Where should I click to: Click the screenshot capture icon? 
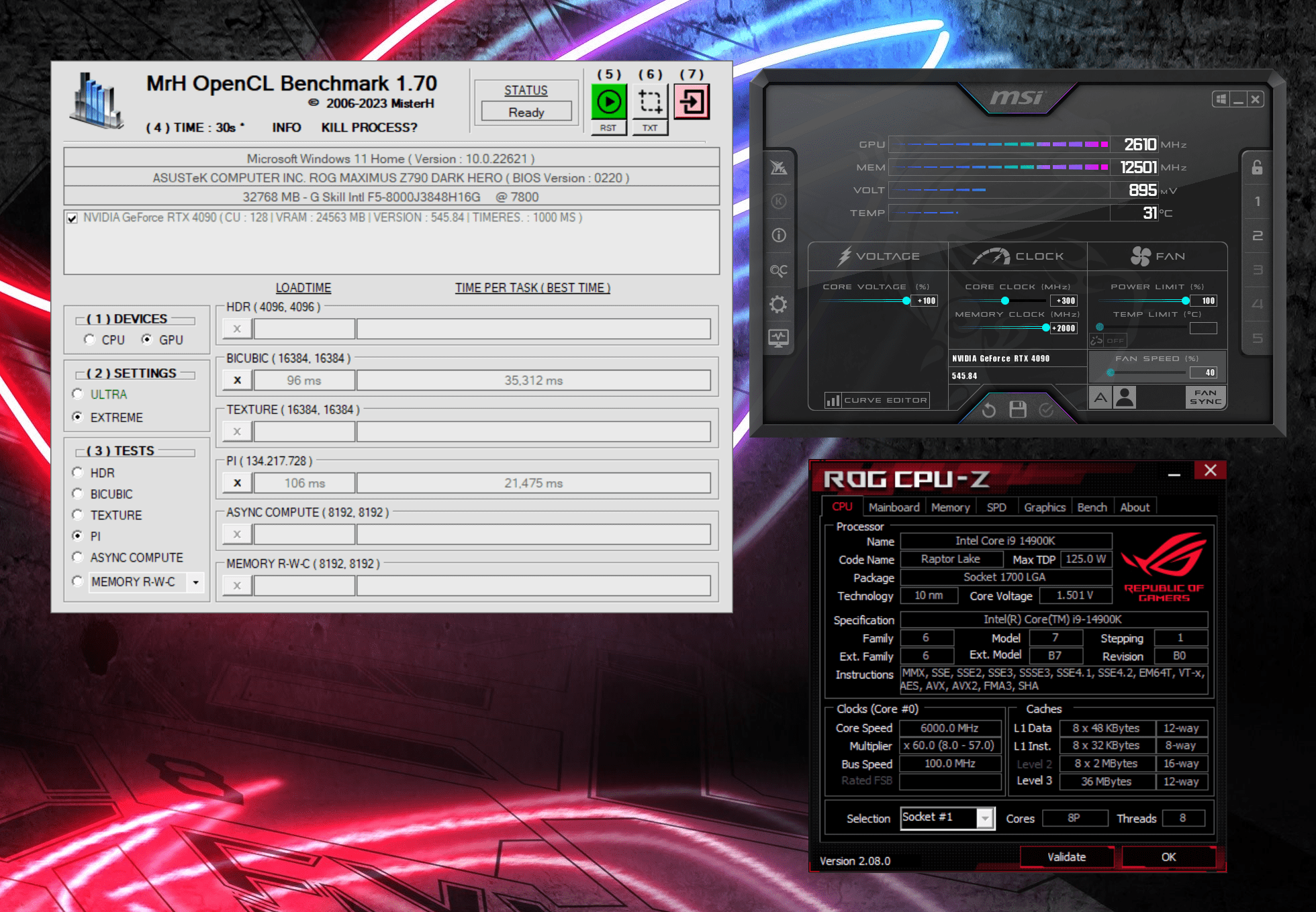click(x=649, y=102)
